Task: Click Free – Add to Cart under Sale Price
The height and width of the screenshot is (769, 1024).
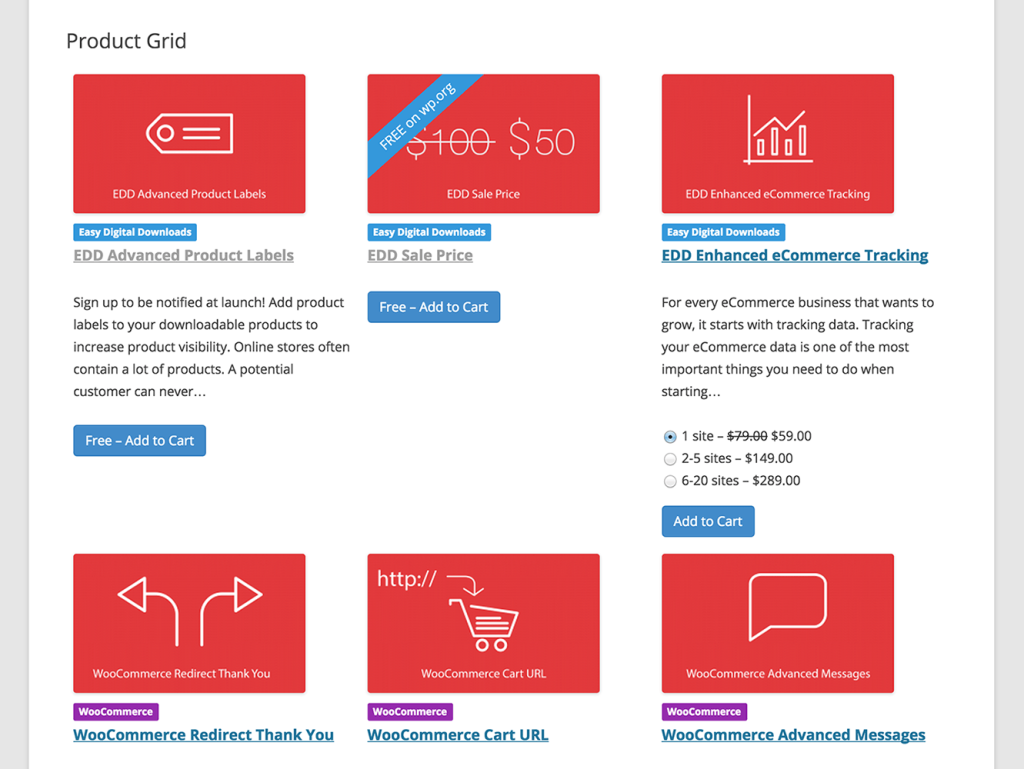Action: tap(433, 307)
